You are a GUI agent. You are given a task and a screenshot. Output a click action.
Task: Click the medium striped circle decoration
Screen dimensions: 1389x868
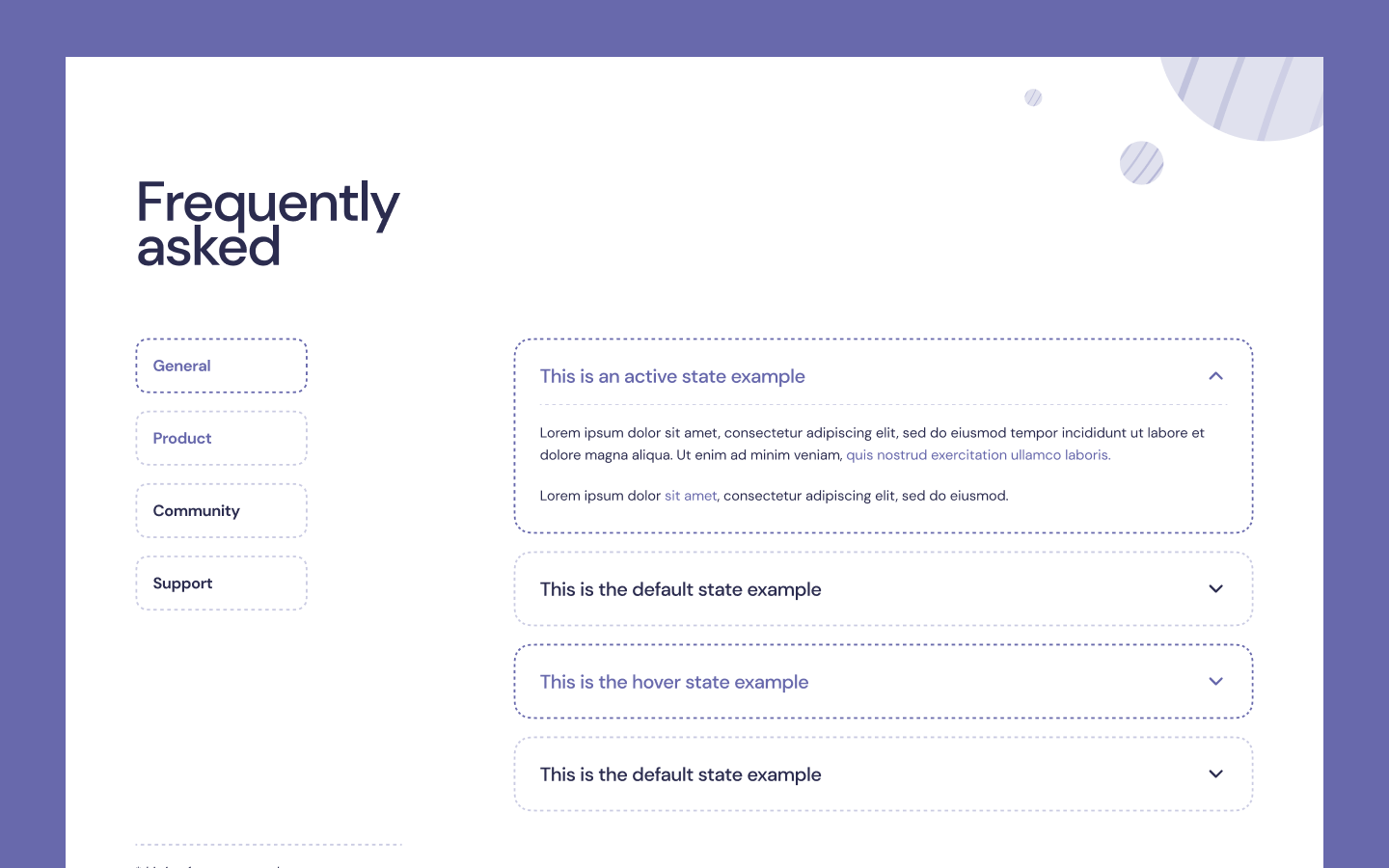pos(1141,163)
